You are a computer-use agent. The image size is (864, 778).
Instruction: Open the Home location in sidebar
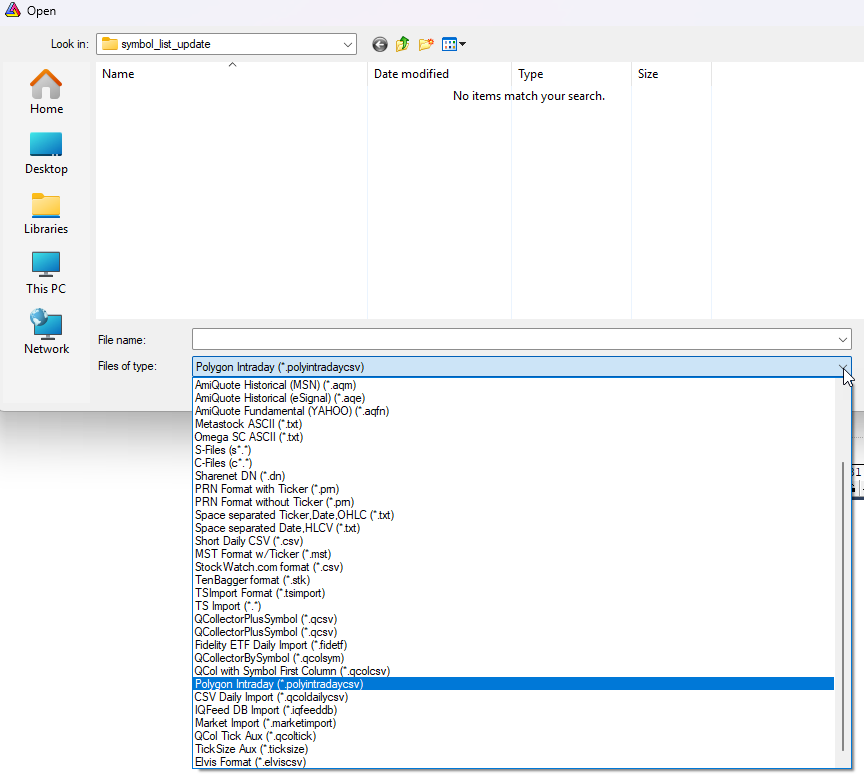click(x=46, y=92)
